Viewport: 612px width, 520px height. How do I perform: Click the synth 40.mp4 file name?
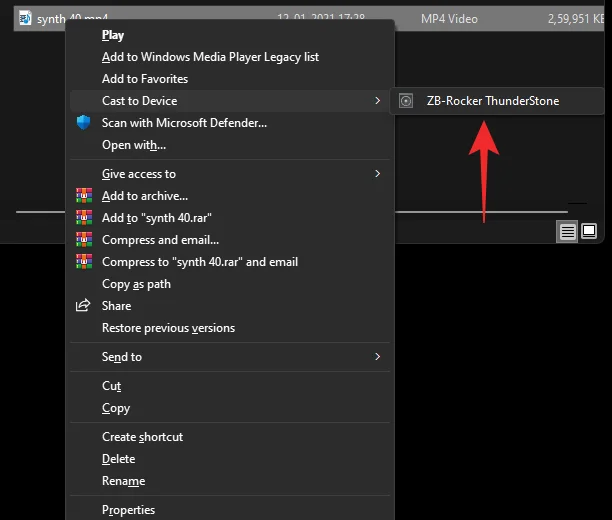tap(73, 19)
